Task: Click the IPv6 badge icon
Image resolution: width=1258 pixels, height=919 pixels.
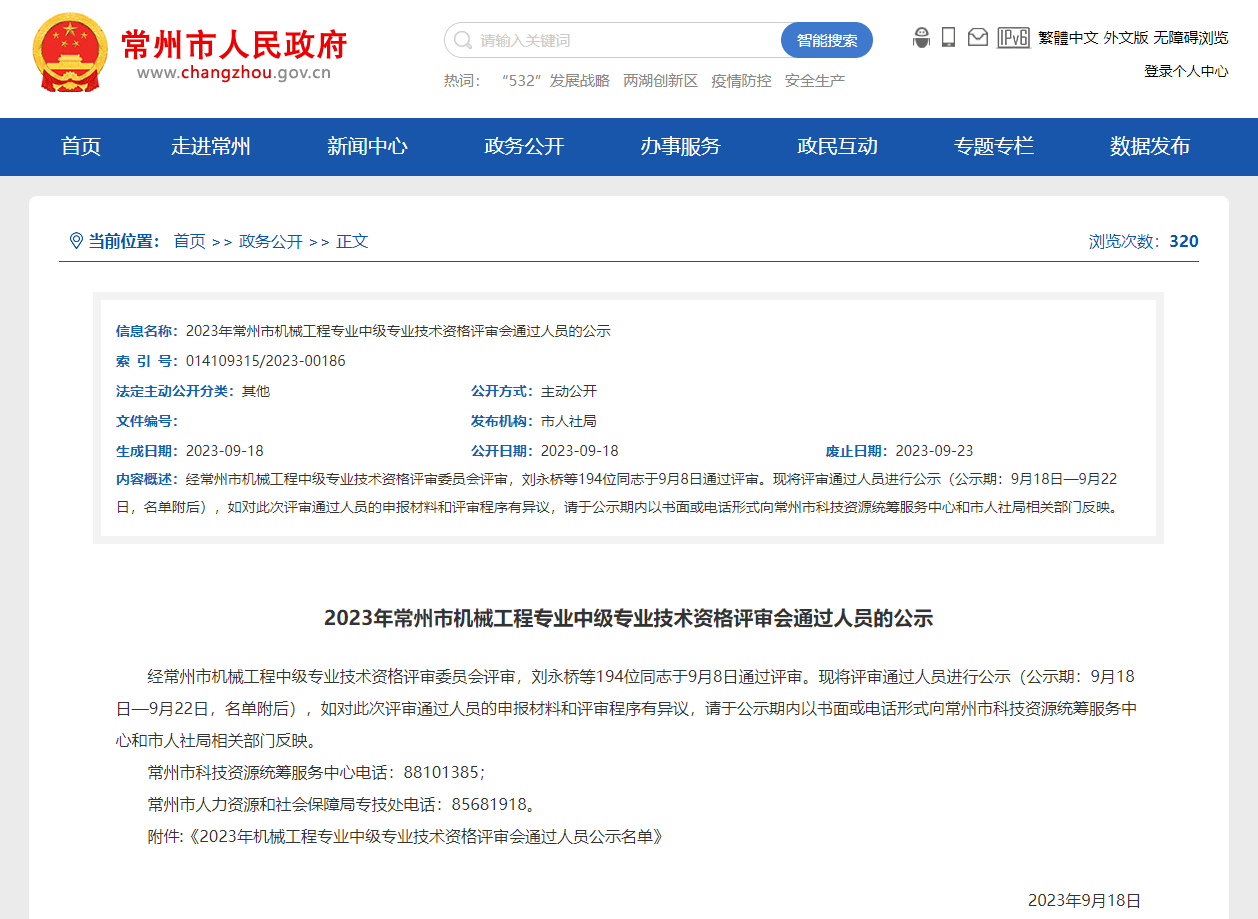Action: 1013,38
